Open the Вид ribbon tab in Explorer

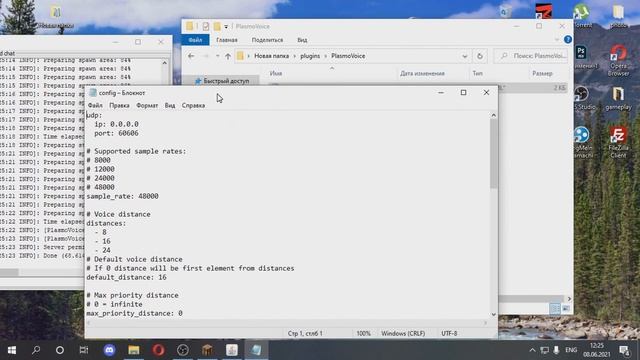302,40
